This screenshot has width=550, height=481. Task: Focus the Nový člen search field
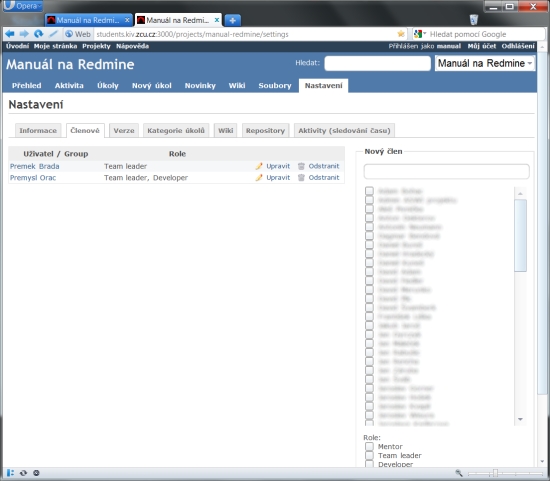446,172
